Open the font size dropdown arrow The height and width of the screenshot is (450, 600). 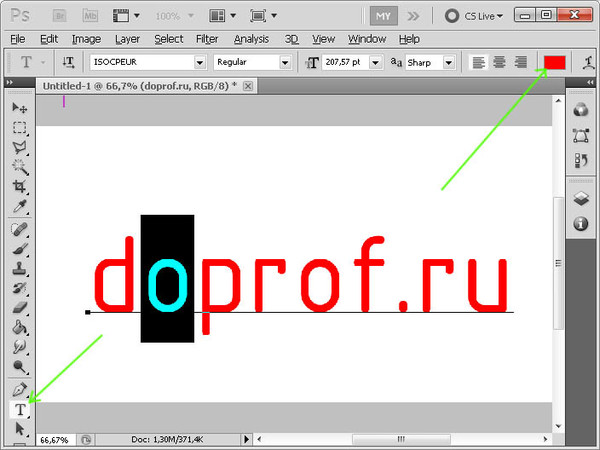376,62
